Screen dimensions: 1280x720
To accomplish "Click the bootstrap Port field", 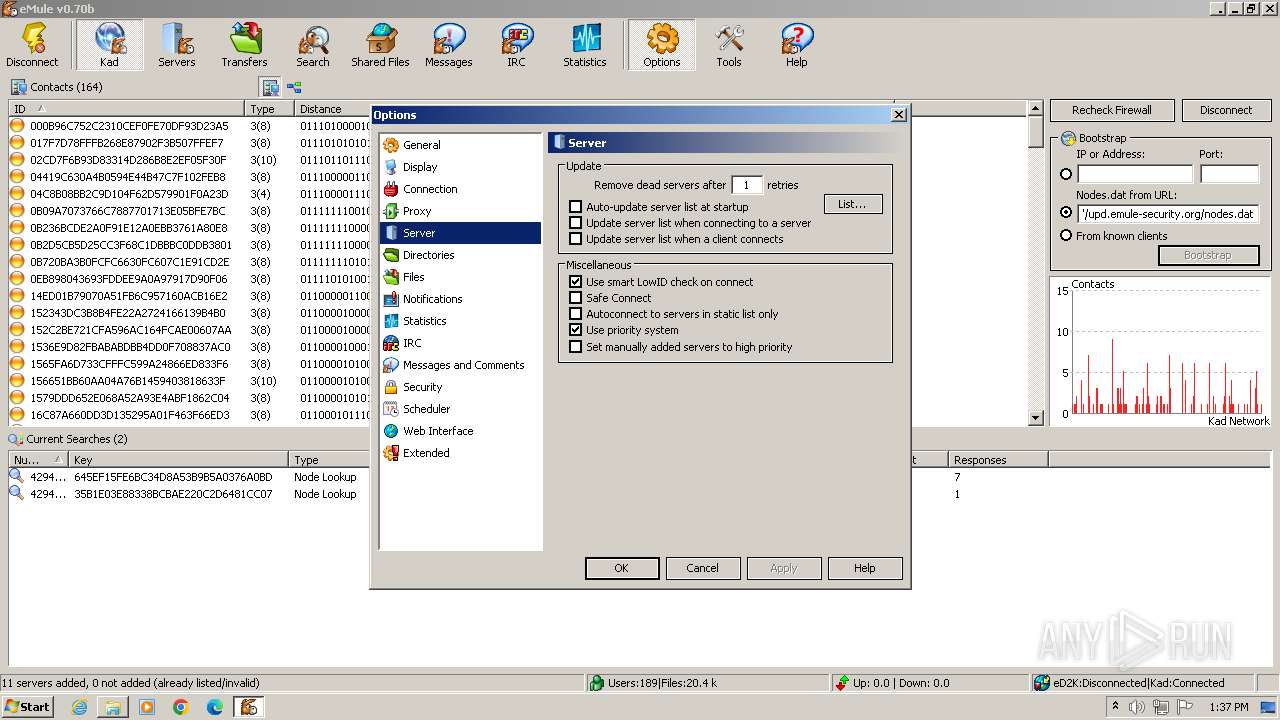I will click(1229, 174).
